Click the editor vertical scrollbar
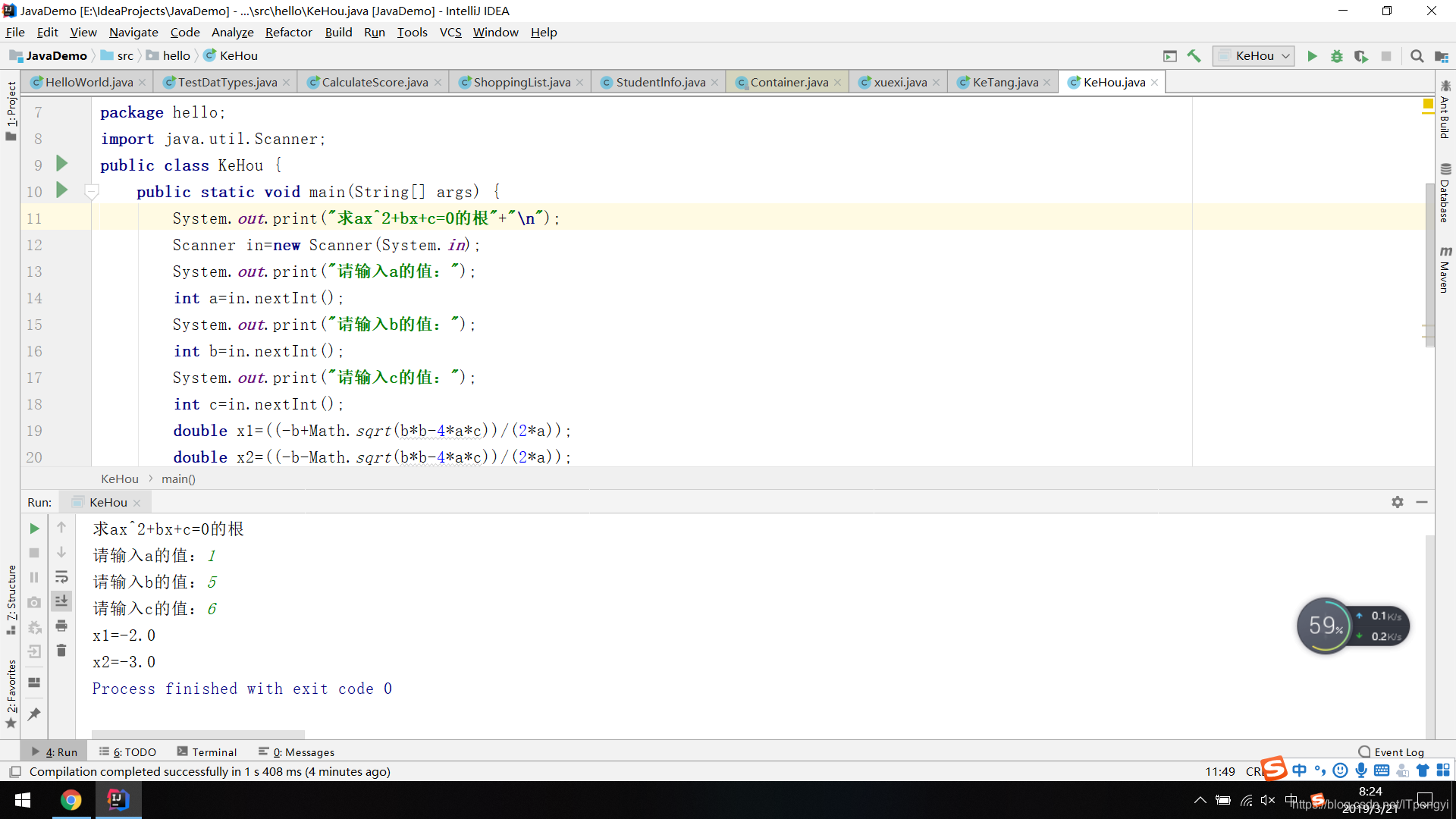Image resolution: width=1456 pixels, height=819 pixels. click(x=1429, y=265)
